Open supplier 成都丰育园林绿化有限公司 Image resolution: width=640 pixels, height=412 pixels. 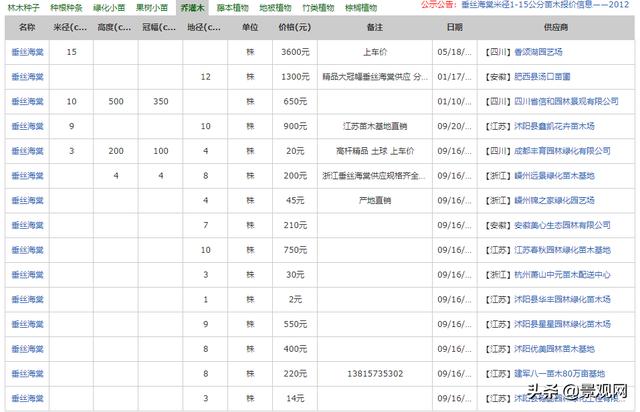562,151
